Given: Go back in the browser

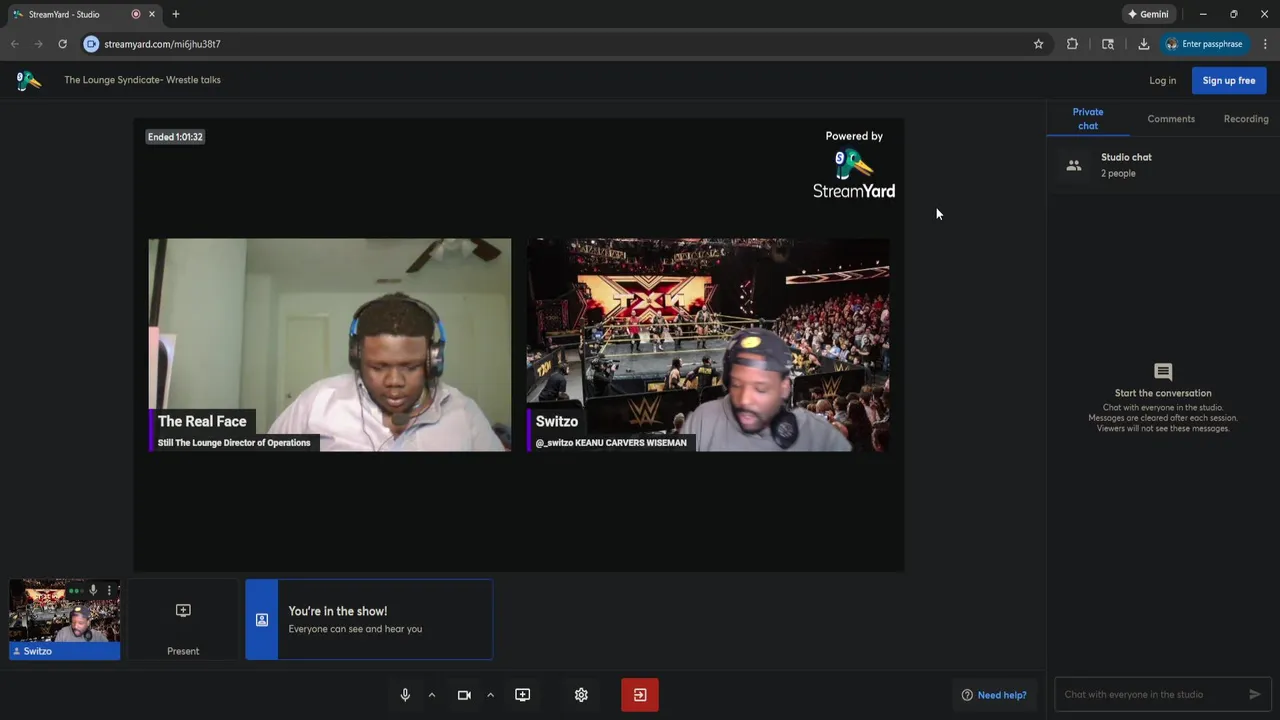Looking at the screenshot, I should click(15, 44).
